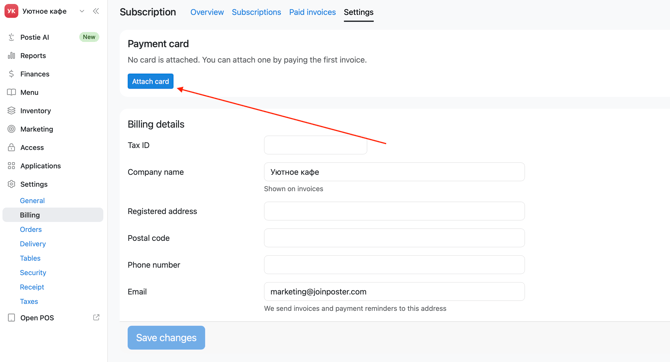The image size is (670, 362).
Task: Click the Access lock icon
Action: [x=12, y=147]
